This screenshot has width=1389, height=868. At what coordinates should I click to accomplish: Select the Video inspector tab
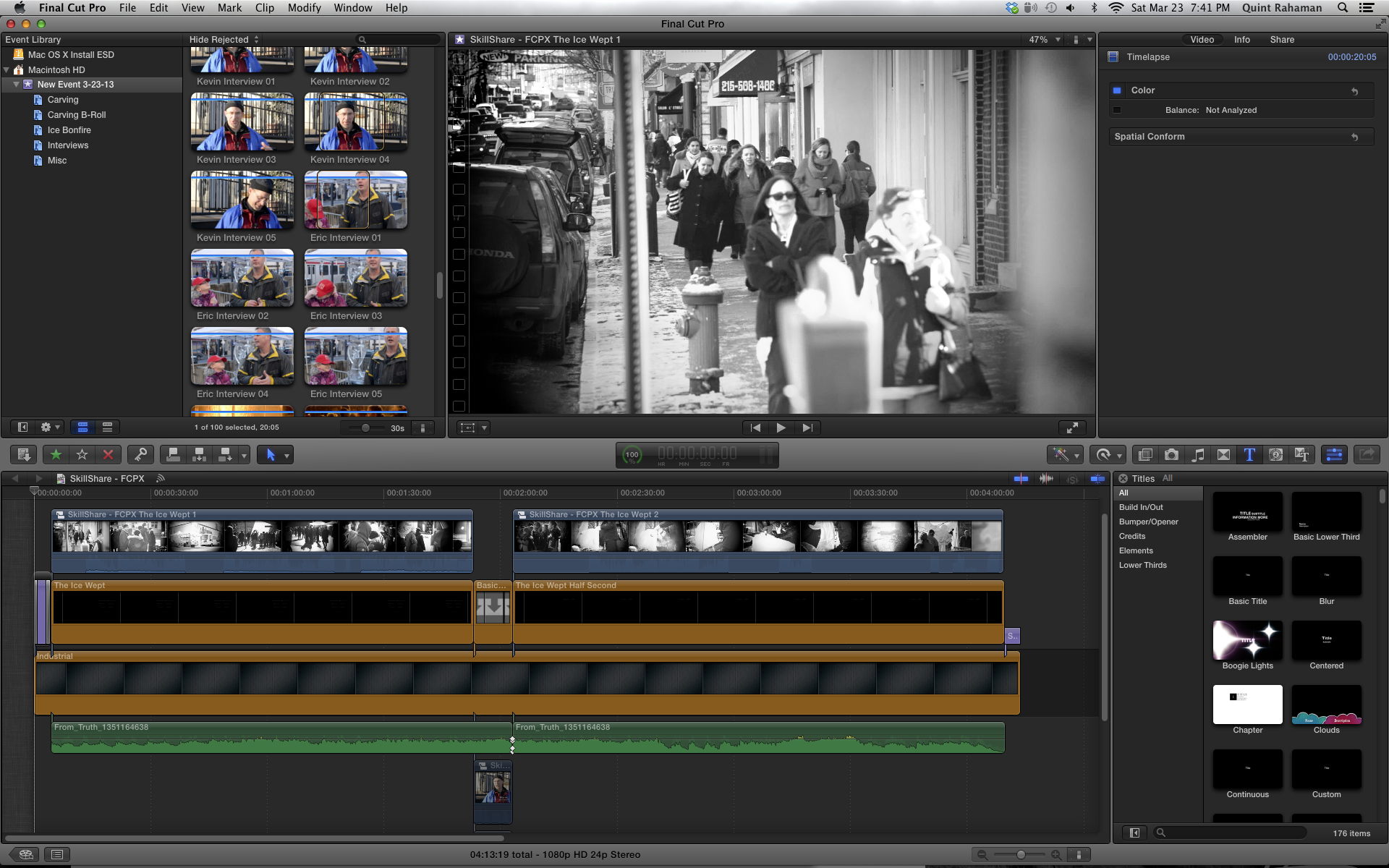[x=1202, y=40]
